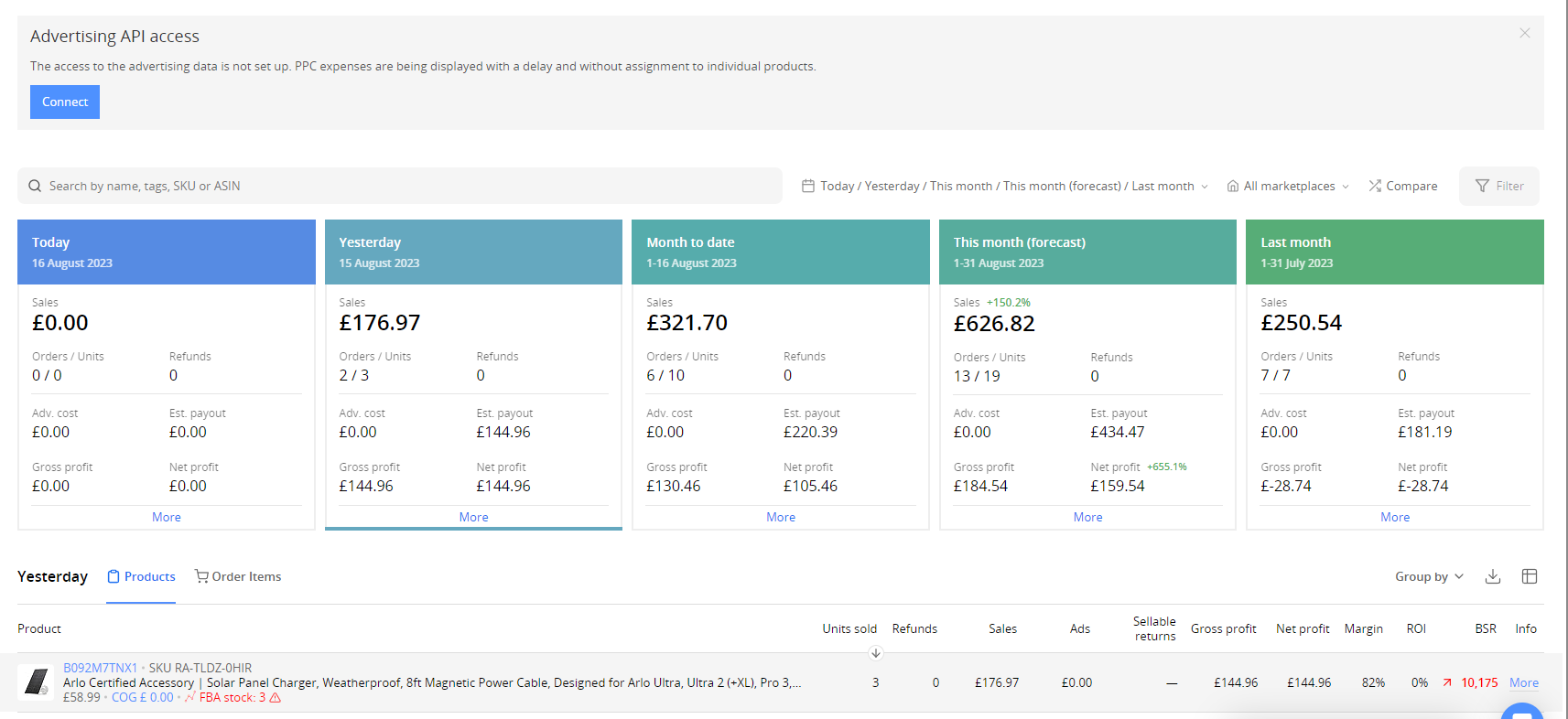
Task: Sort by BSR column header
Action: click(1486, 628)
